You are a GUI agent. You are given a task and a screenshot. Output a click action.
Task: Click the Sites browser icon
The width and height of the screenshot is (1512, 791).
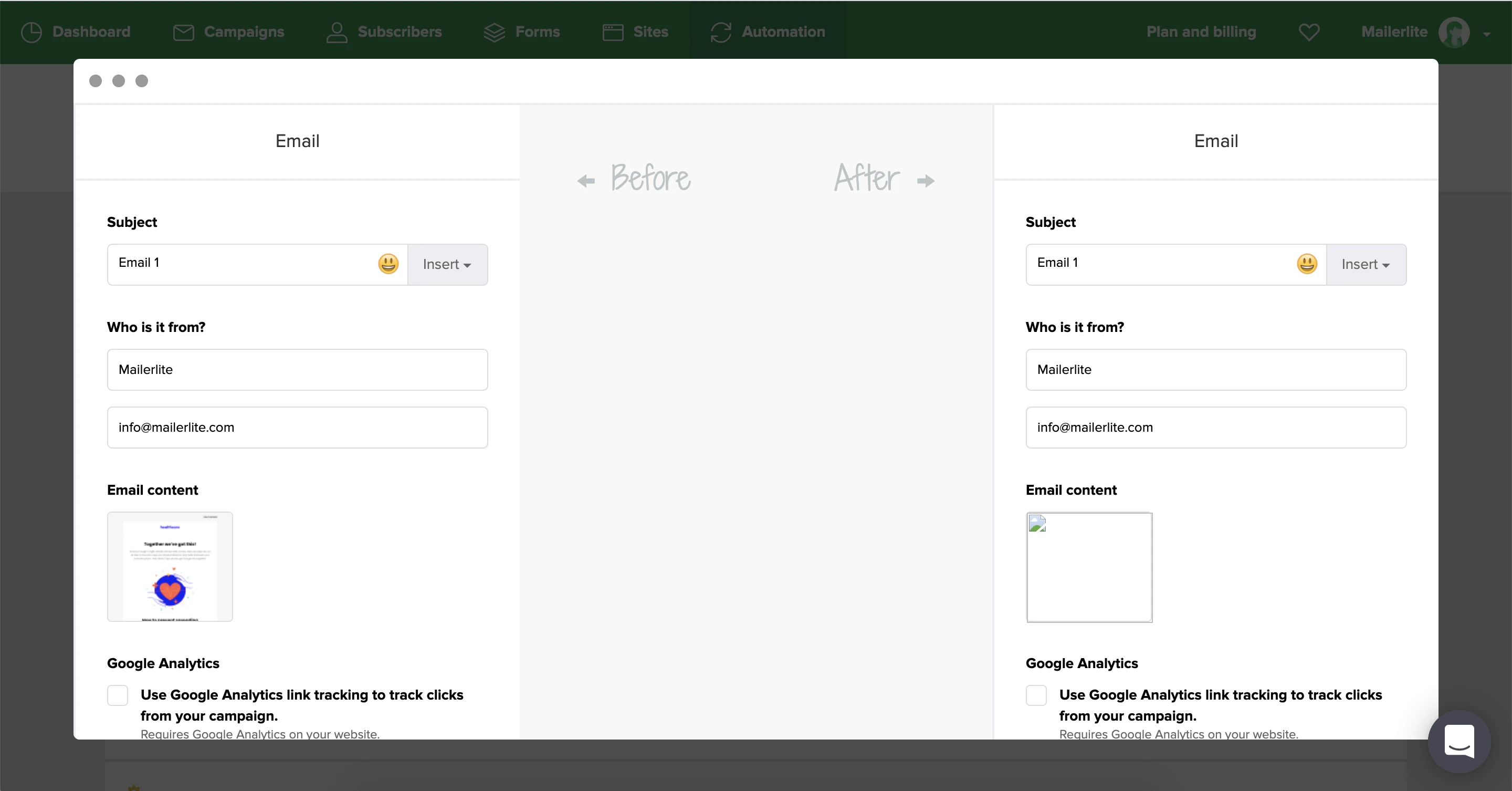613,32
